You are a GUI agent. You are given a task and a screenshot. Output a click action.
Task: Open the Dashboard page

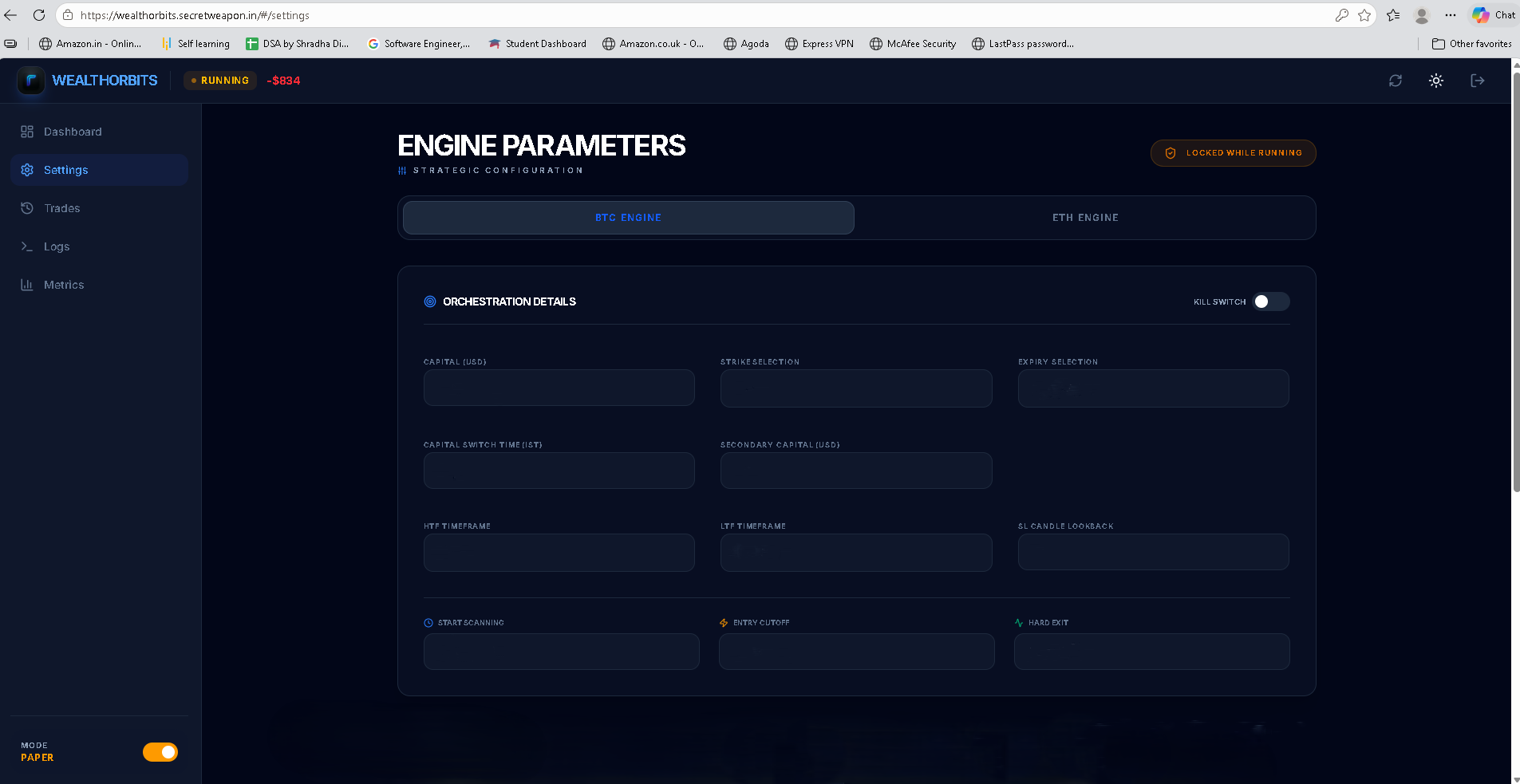[x=100, y=132]
